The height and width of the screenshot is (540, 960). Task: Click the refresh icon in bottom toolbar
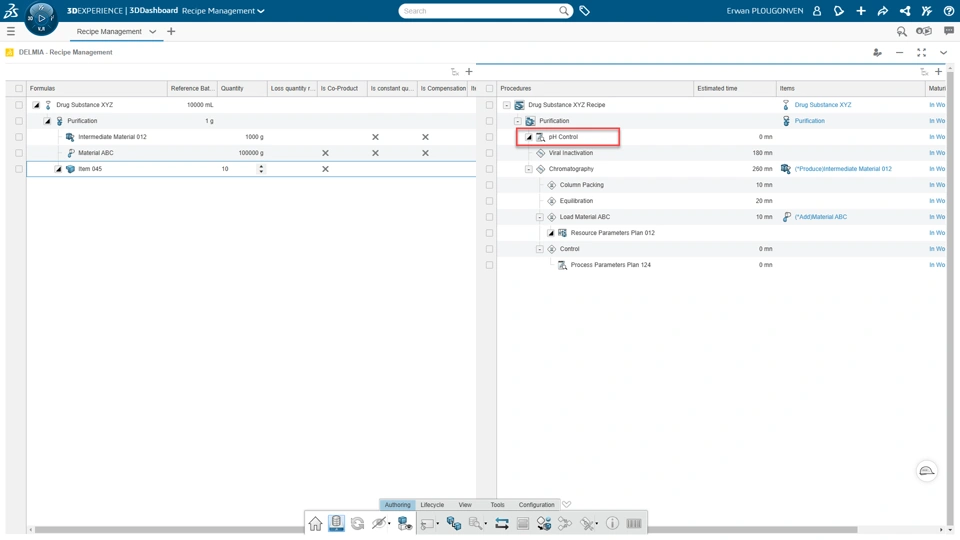coord(358,523)
